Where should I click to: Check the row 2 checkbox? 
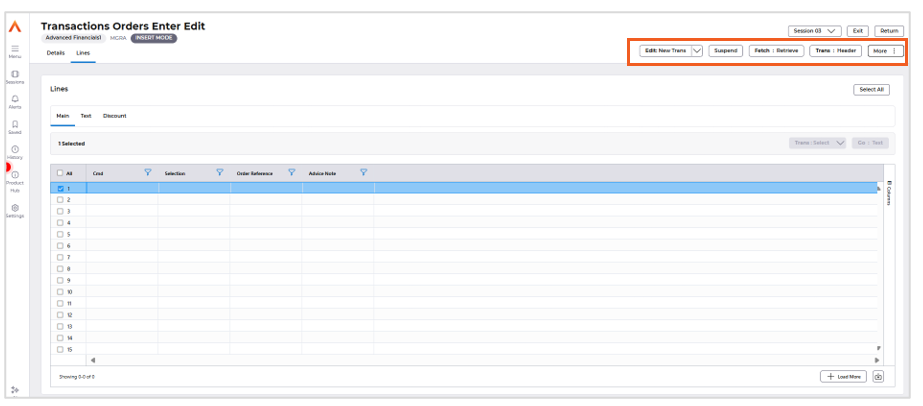(60, 200)
